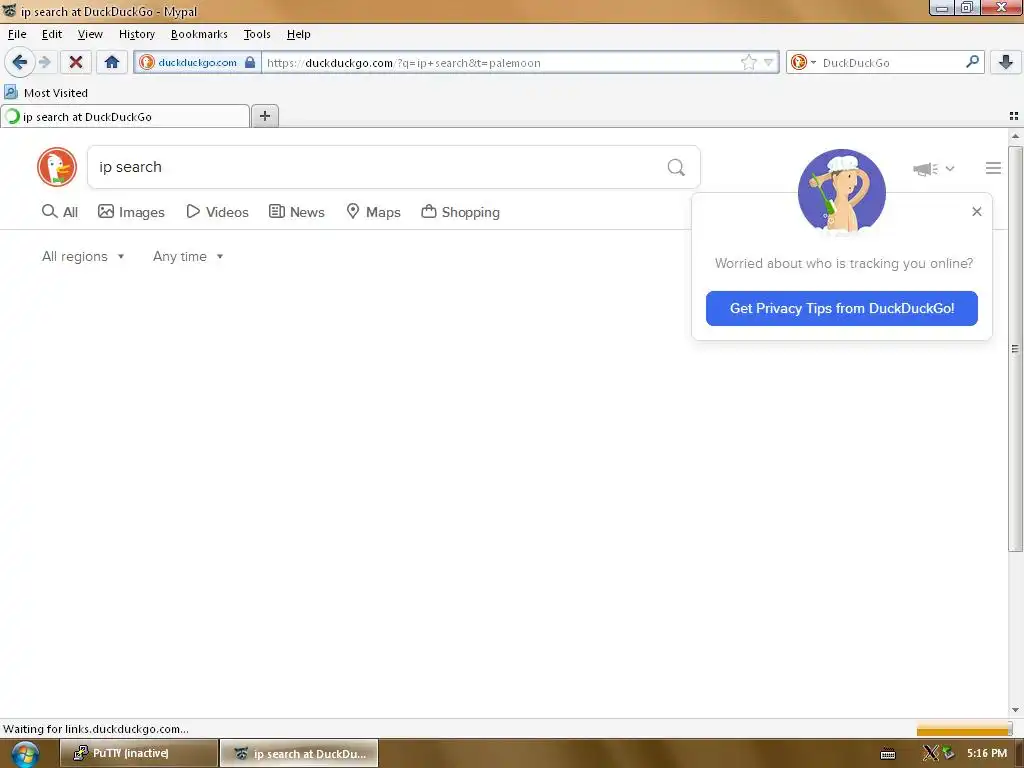Open the Downloads arrow button
This screenshot has height=768, width=1024.
tap(1006, 62)
